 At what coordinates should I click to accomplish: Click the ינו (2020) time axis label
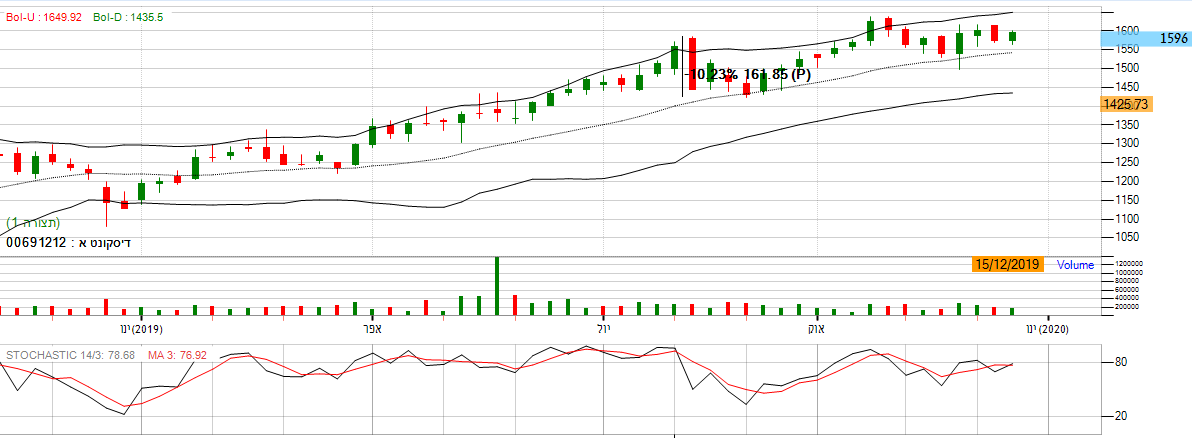(1046, 329)
